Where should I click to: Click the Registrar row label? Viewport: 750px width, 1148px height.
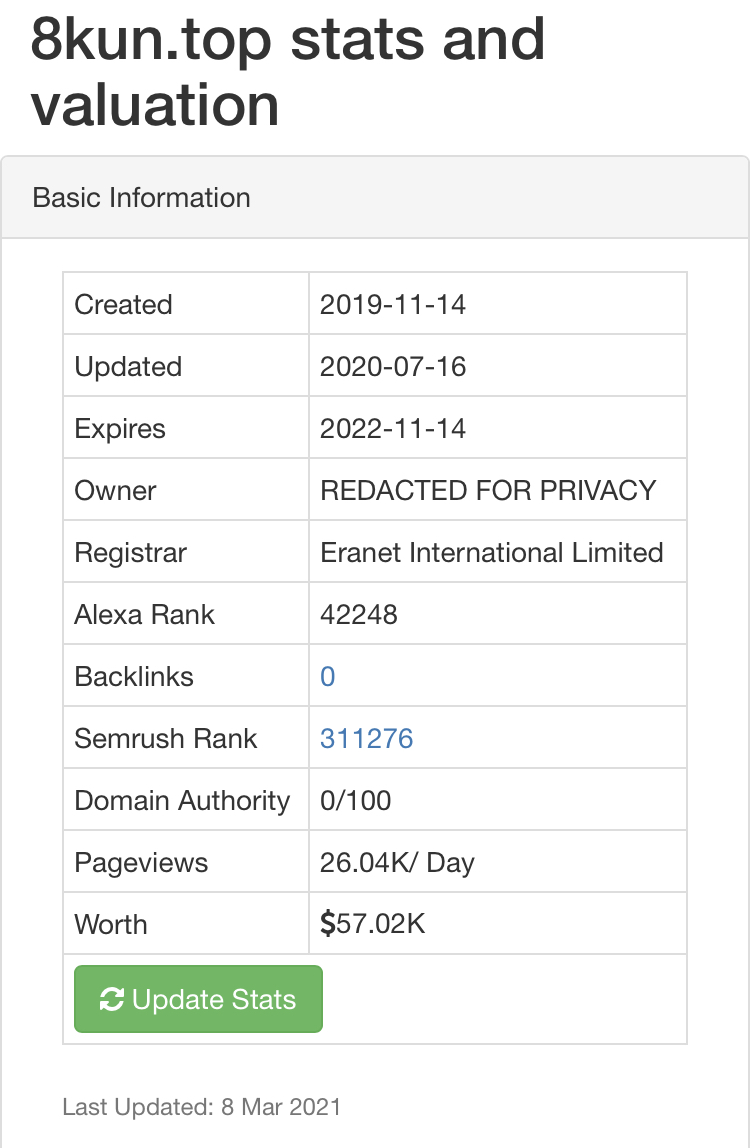(131, 553)
